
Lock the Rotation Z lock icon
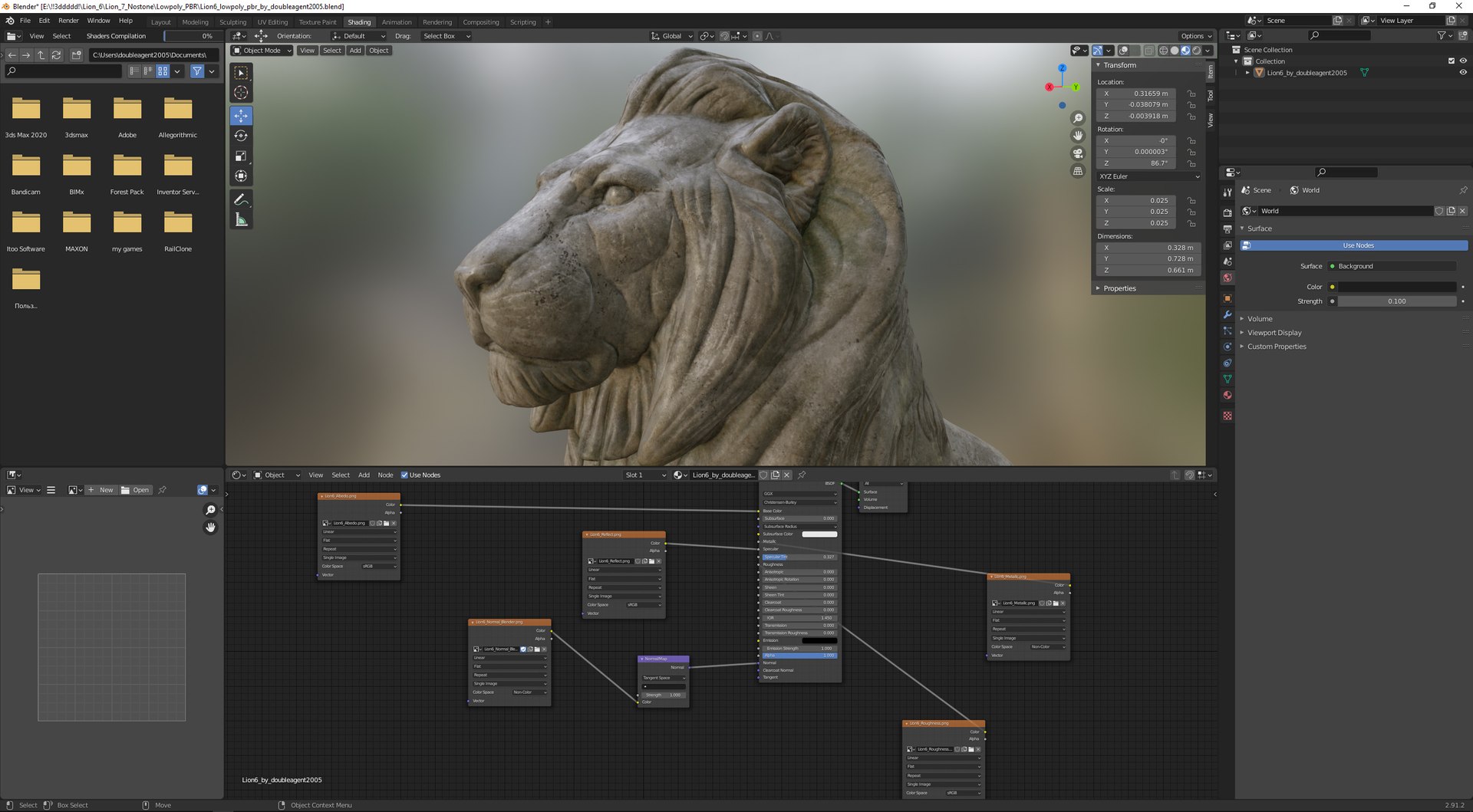click(x=1191, y=163)
